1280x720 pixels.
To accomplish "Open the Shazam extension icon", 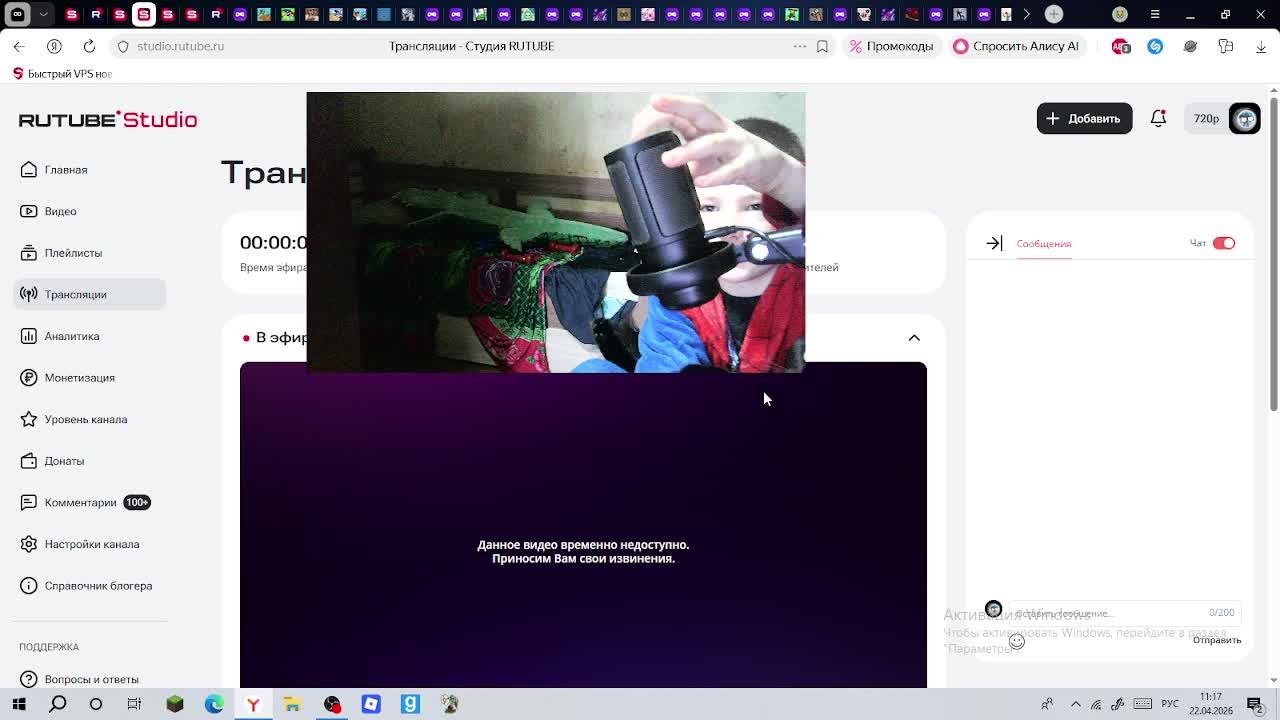I will click(x=1155, y=46).
